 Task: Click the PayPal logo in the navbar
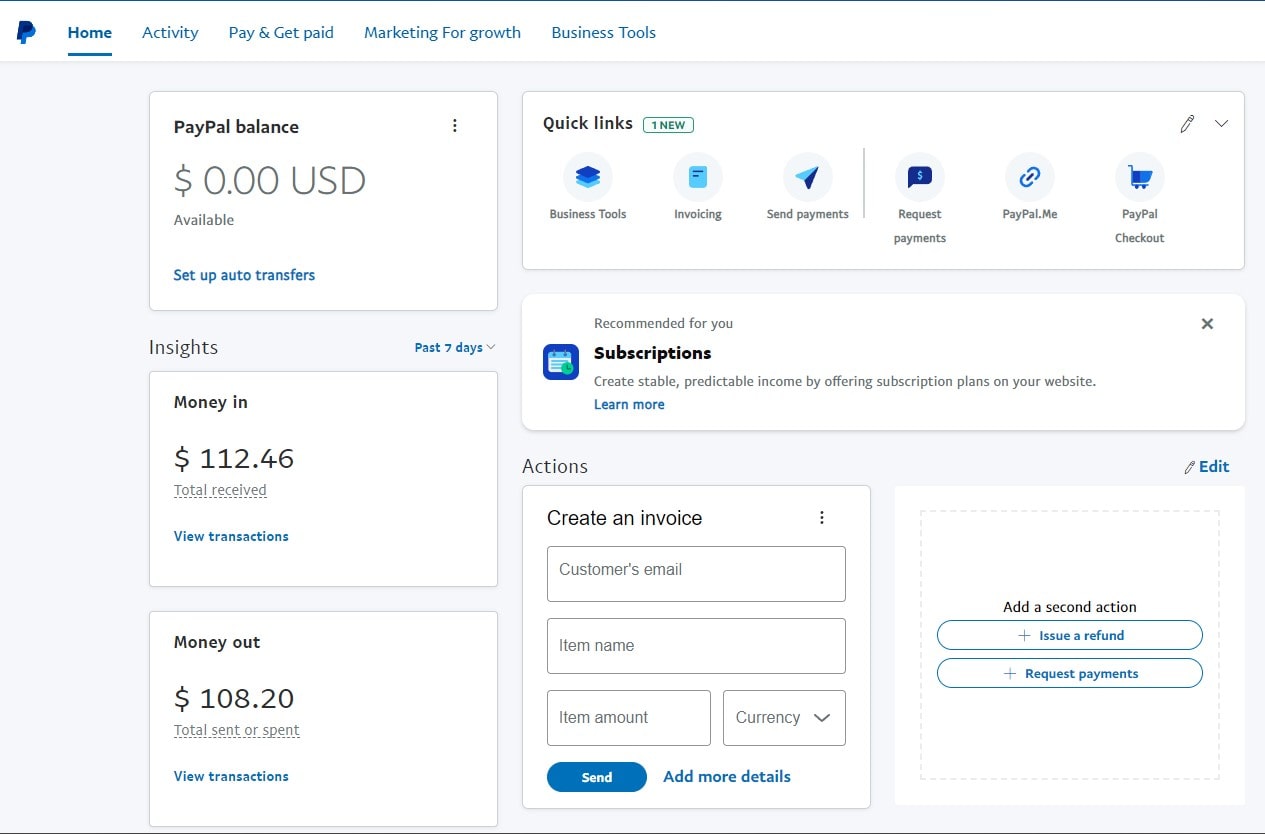point(24,31)
